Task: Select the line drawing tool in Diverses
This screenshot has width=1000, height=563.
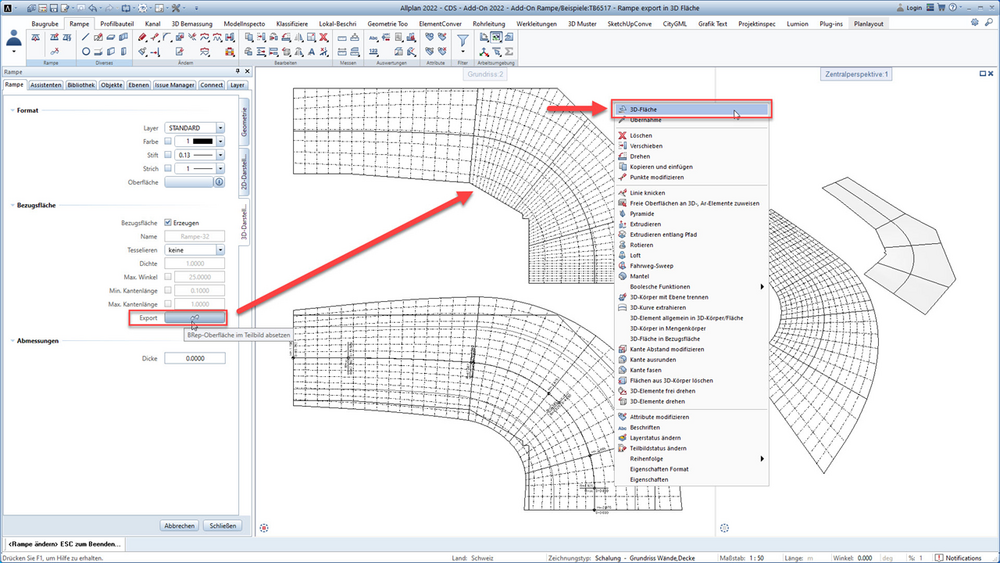Action: [x=85, y=38]
